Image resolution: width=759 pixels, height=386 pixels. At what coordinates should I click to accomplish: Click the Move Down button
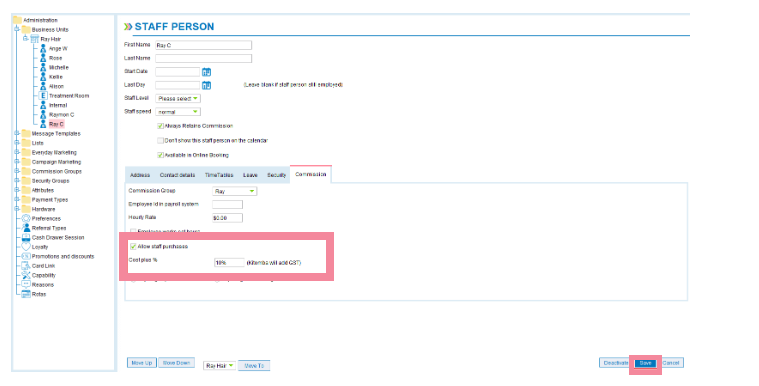pos(177,363)
